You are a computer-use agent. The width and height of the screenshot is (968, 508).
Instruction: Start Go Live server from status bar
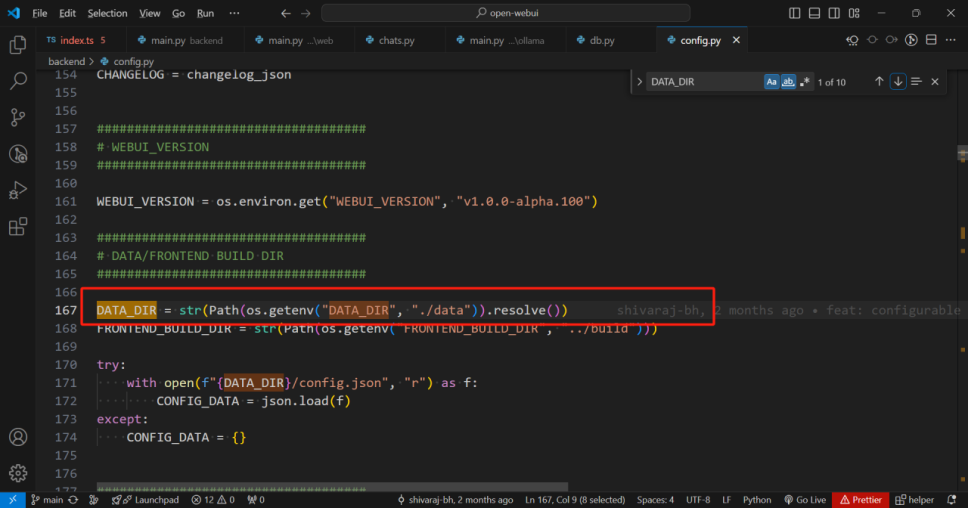point(805,500)
